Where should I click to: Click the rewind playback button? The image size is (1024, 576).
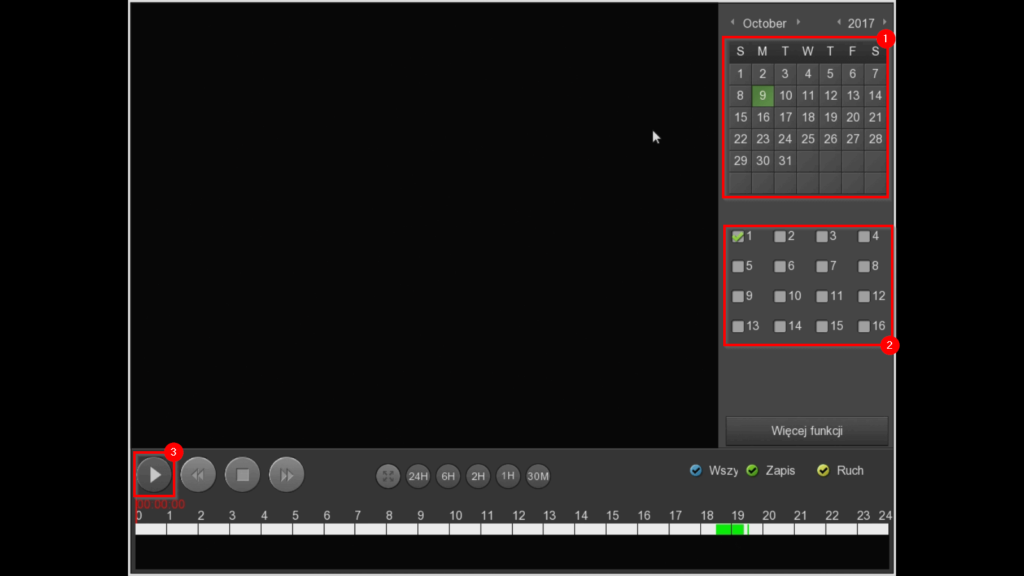197,475
